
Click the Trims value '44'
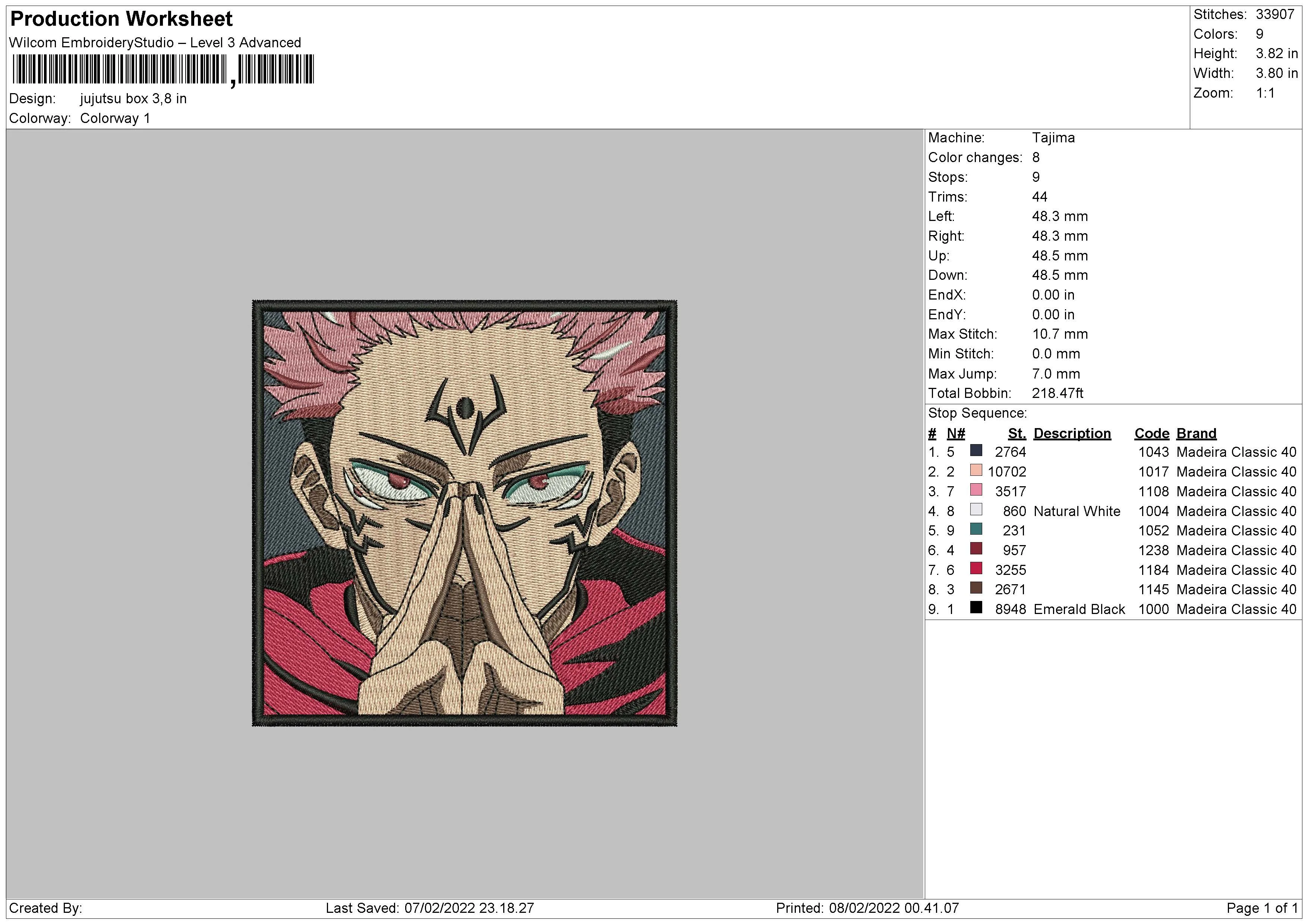coord(1040,197)
